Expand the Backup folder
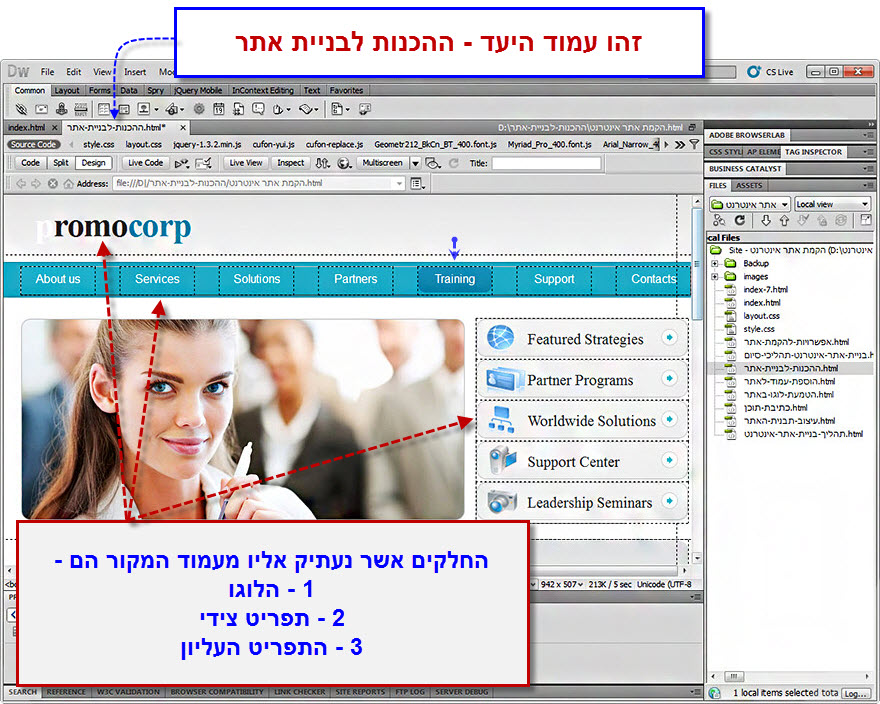Viewport: 880px width, 704px height. [715, 263]
